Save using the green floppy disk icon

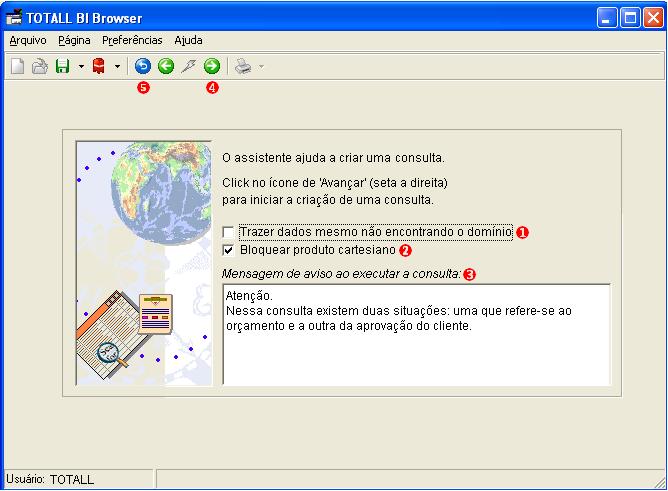[63, 66]
